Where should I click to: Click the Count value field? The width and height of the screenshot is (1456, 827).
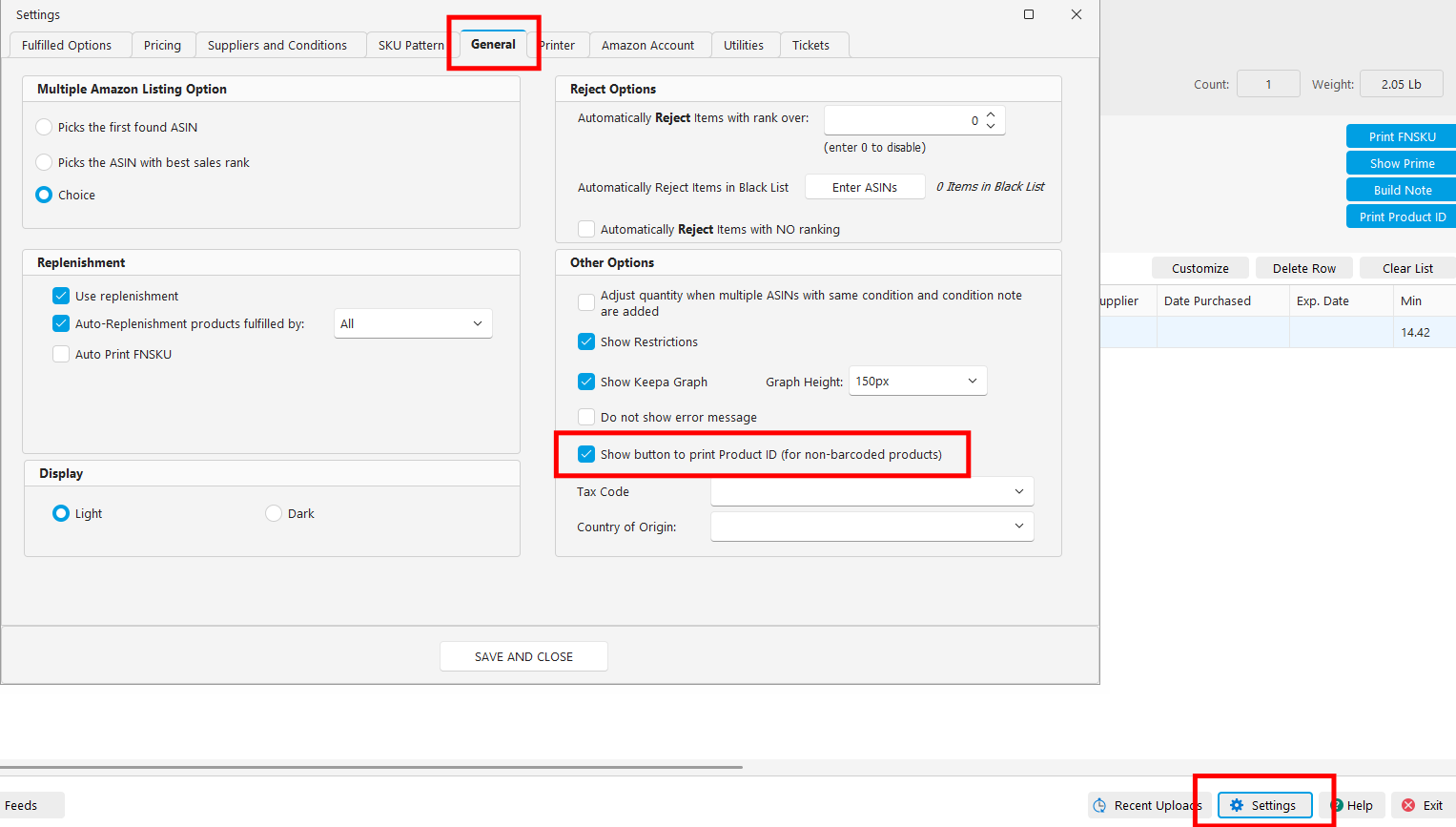(1268, 84)
